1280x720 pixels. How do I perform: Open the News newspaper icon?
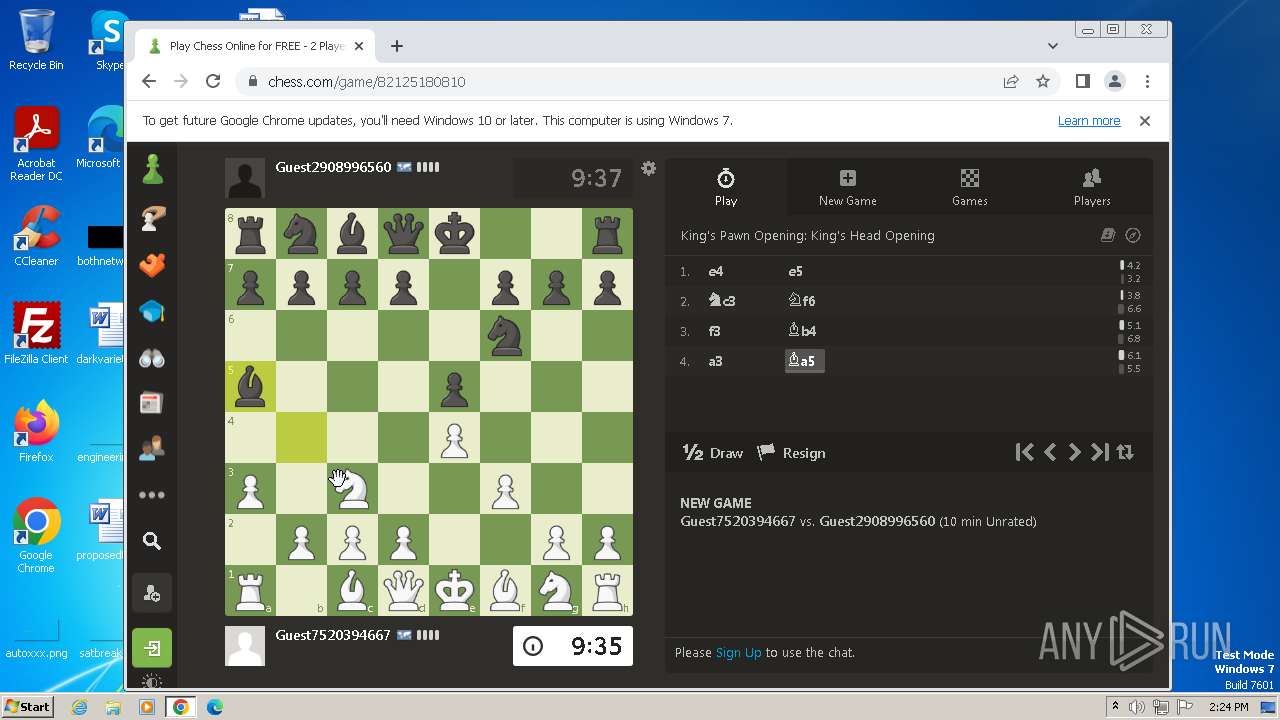152,403
